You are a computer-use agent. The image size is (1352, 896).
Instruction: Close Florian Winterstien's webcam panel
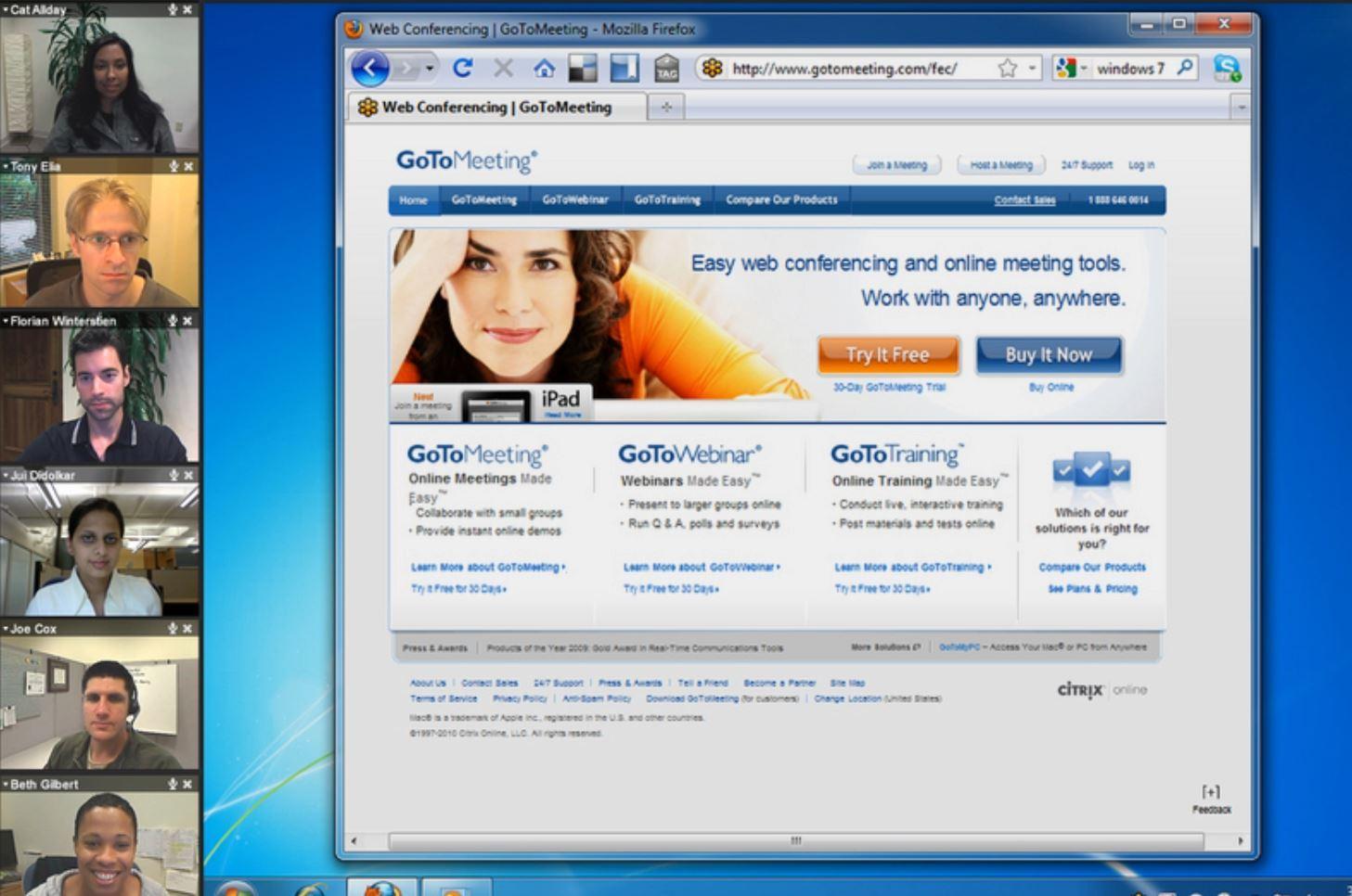coord(188,320)
